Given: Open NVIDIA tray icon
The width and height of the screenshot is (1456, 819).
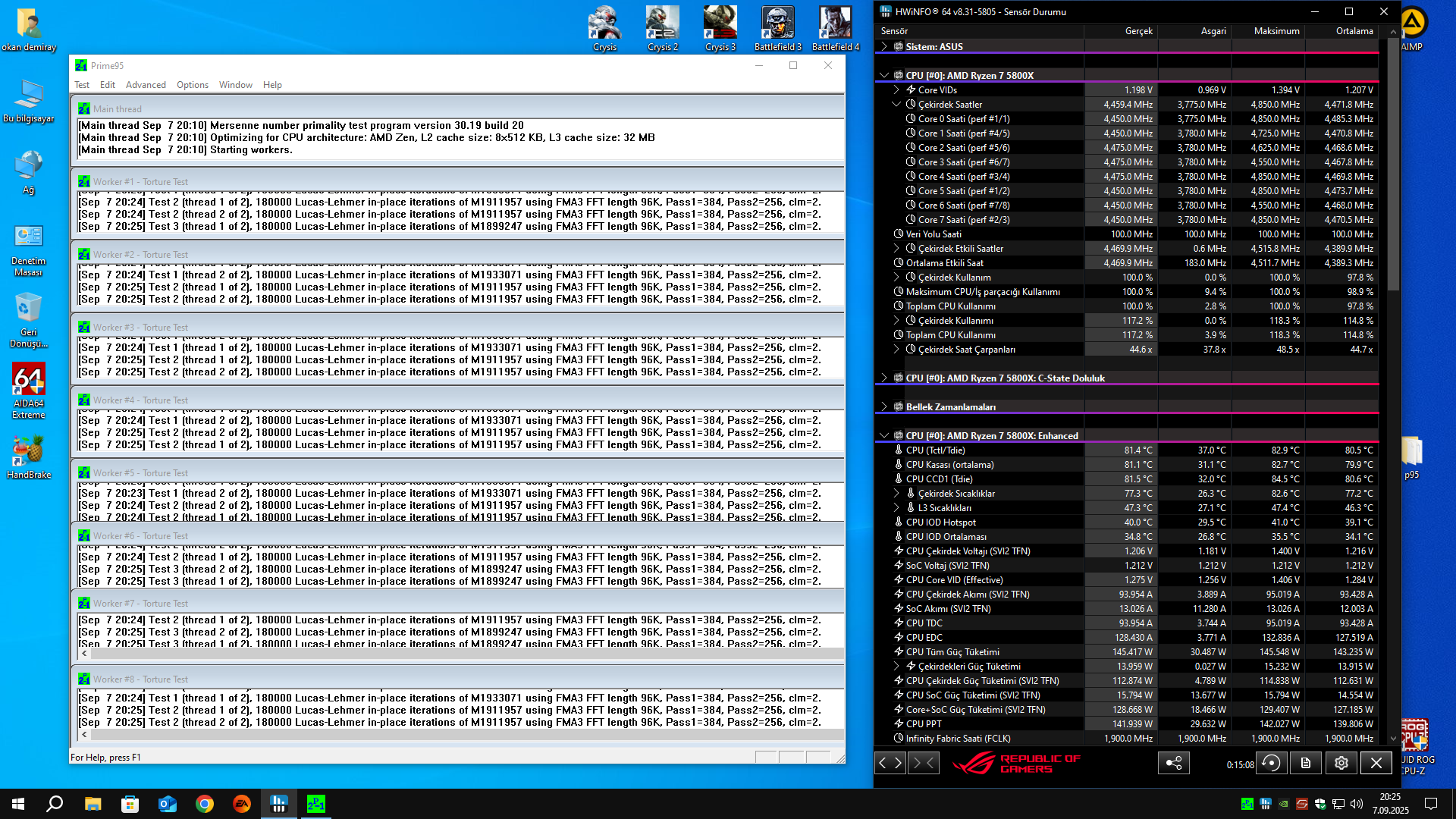Looking at the screenshot, I should point(1284,804).
